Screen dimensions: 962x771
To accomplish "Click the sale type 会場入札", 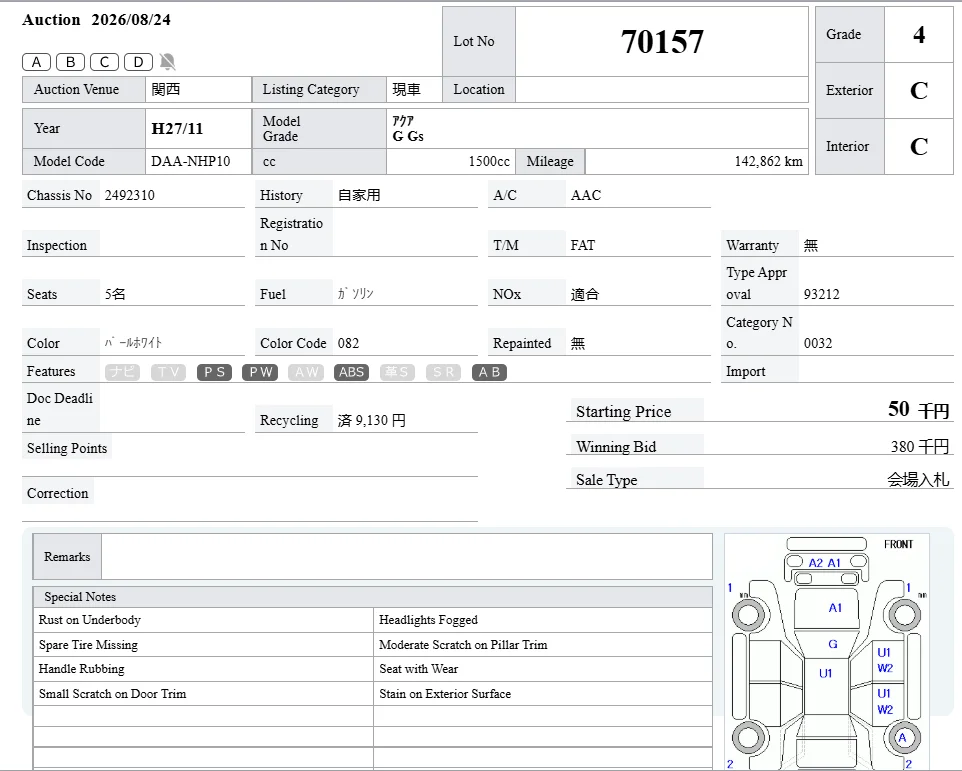I will click(918, 480).
